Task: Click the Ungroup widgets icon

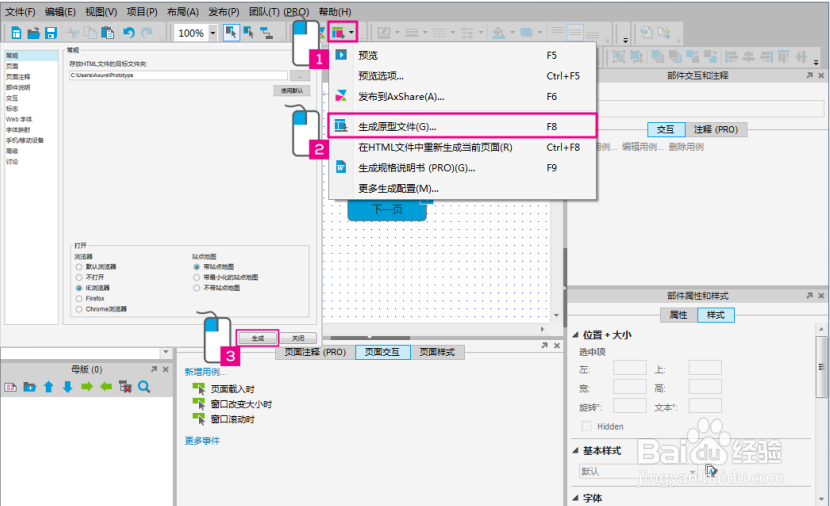Action: tap(636, 57)
